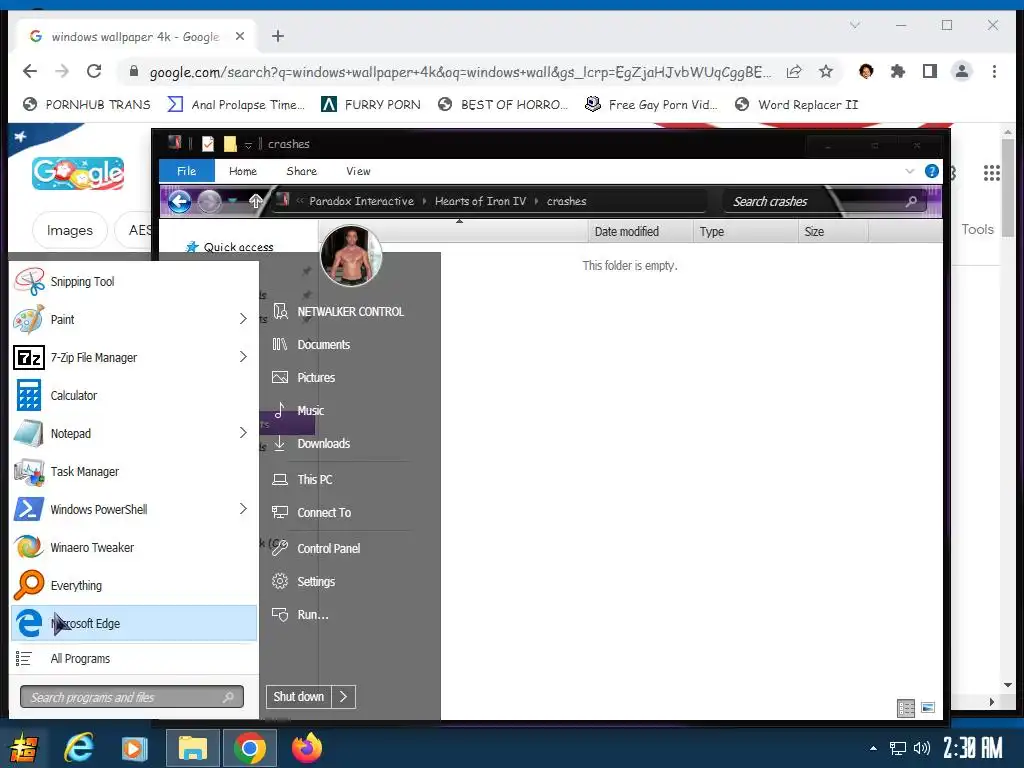The width and height of the screenshot is (1024, 768).
Task: Switch Explorer to details view icon
Action: point(906,708)
